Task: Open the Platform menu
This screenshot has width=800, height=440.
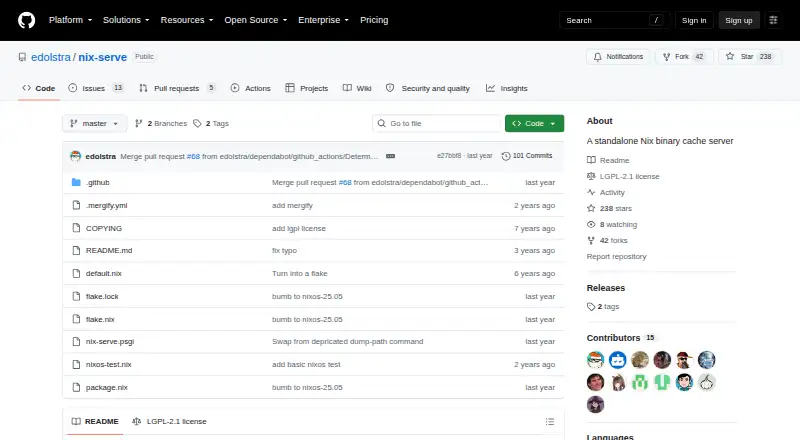Action: (70, 20)
